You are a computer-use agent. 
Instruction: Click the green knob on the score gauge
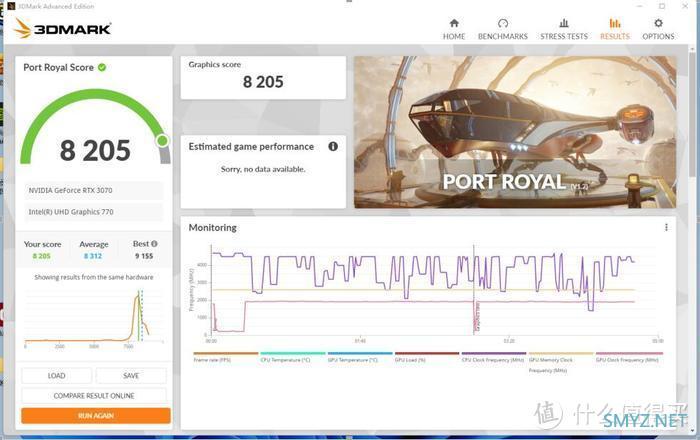click(162, 141)
